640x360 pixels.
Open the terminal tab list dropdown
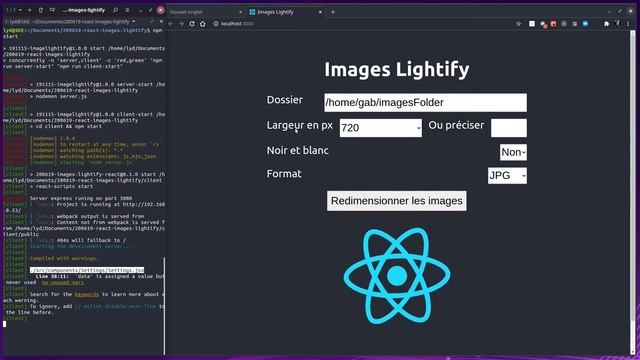coord(20,10)
